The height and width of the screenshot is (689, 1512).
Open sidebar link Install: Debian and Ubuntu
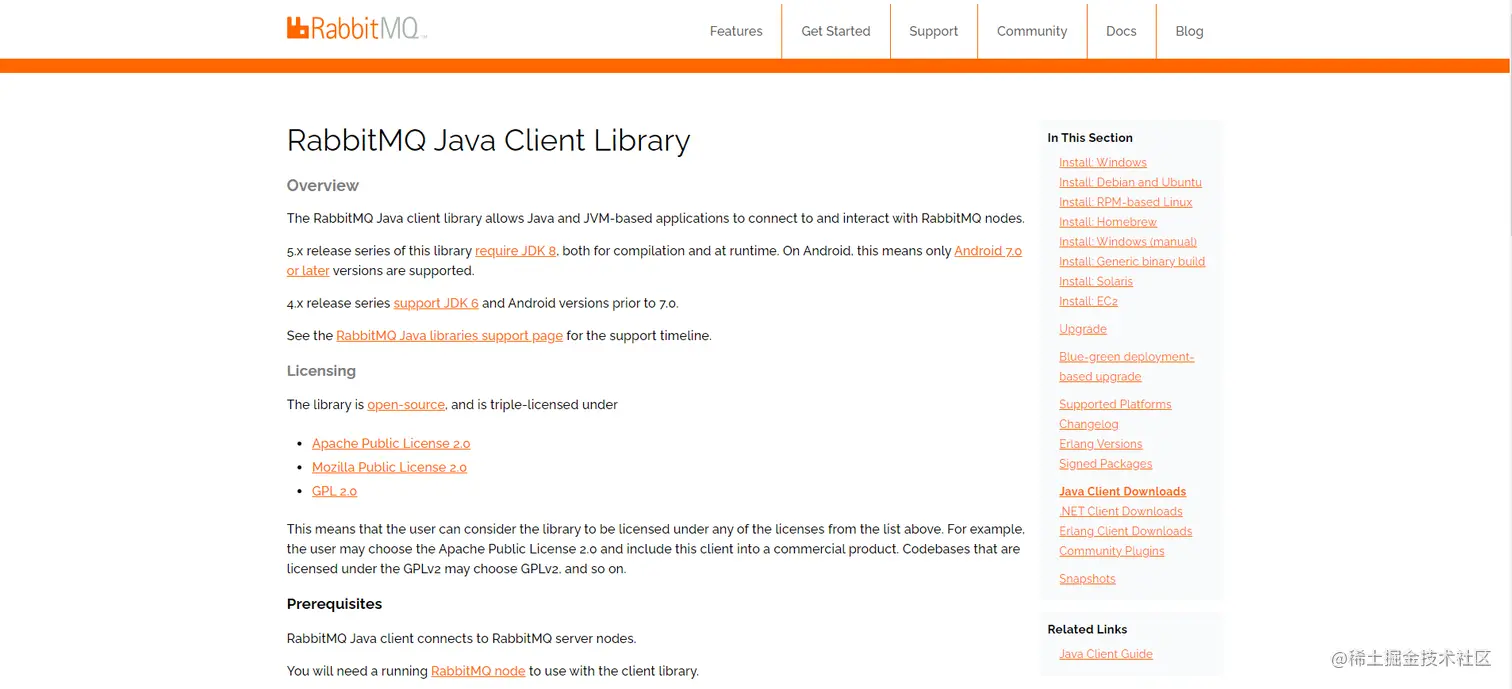pos(1130,182)
